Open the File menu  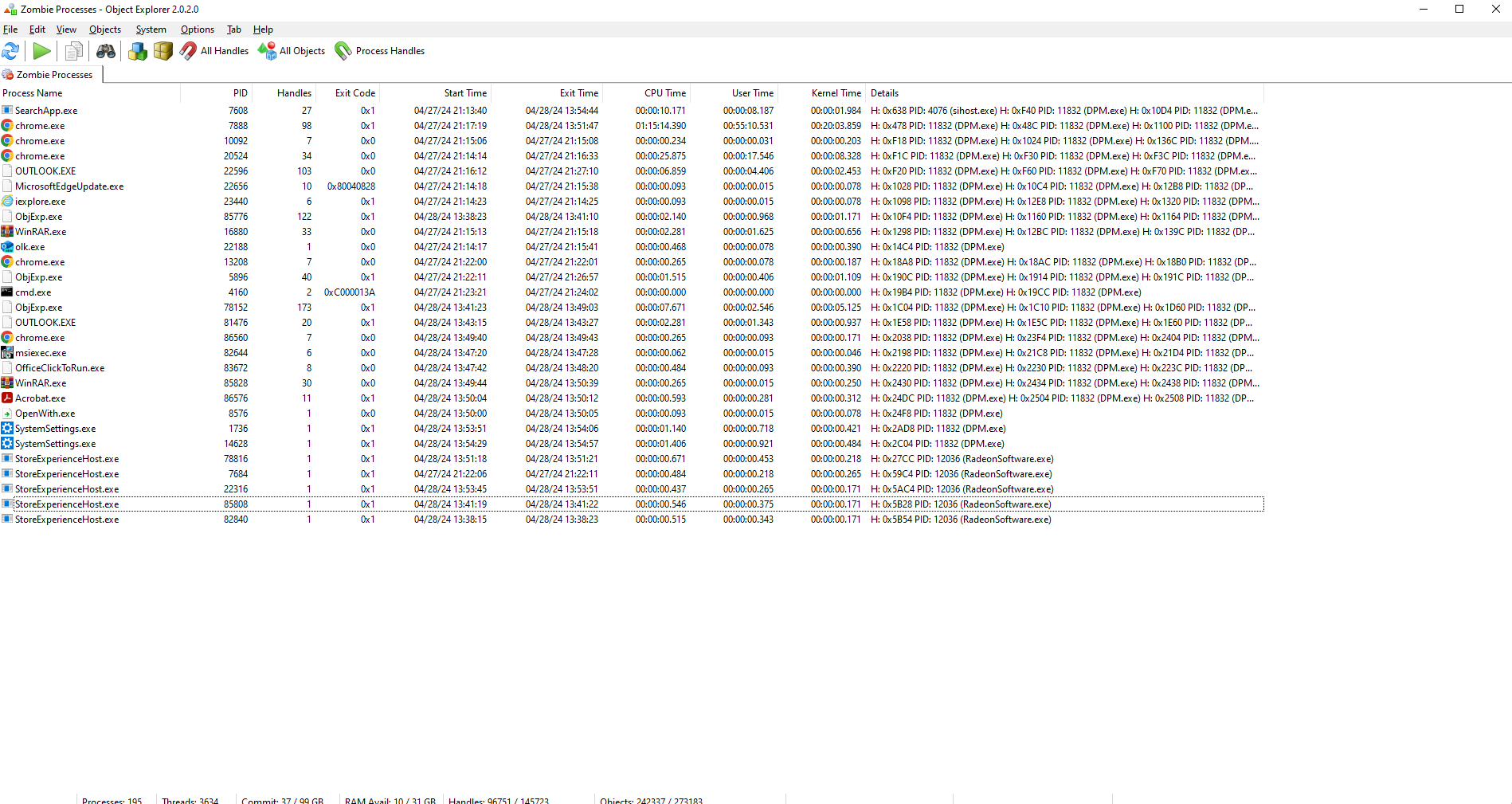10,29
